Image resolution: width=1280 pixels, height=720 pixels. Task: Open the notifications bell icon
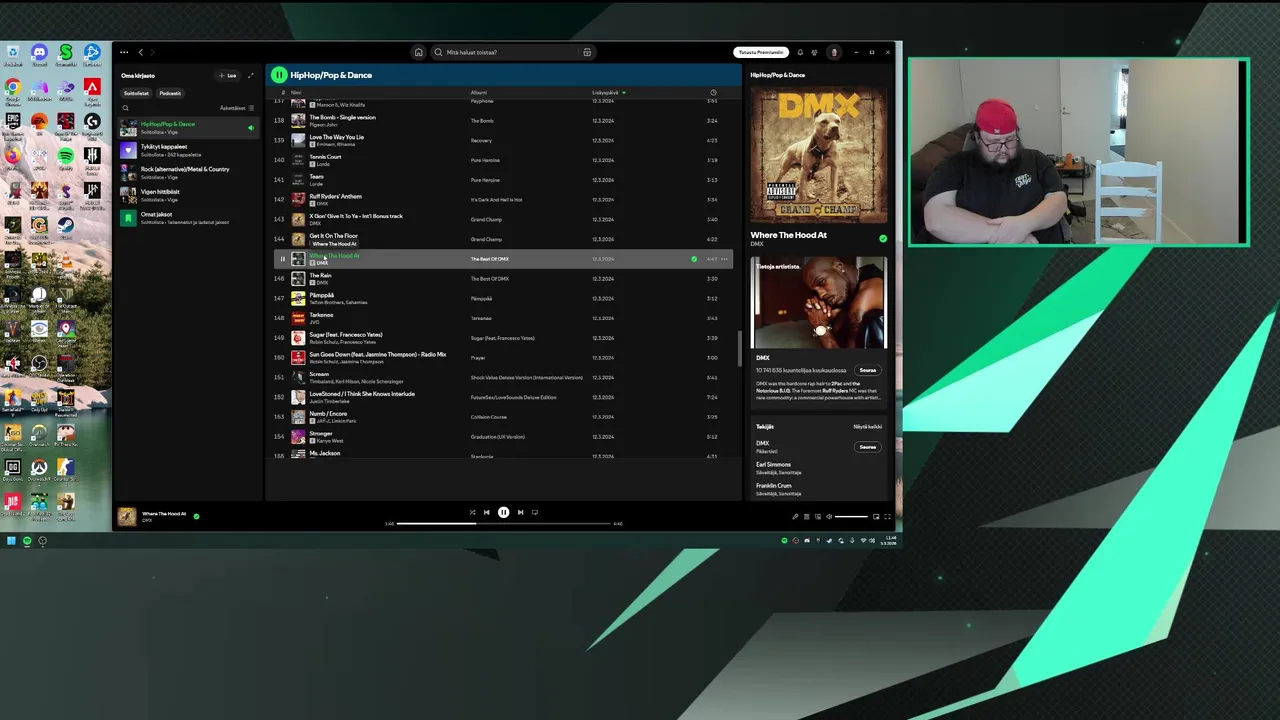click(800, 52)
